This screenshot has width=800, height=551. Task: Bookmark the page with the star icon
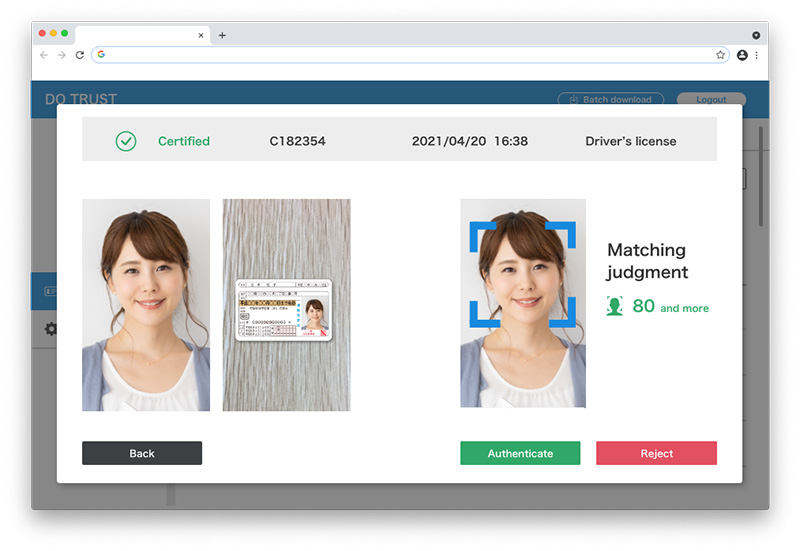[x=720, y=55]
